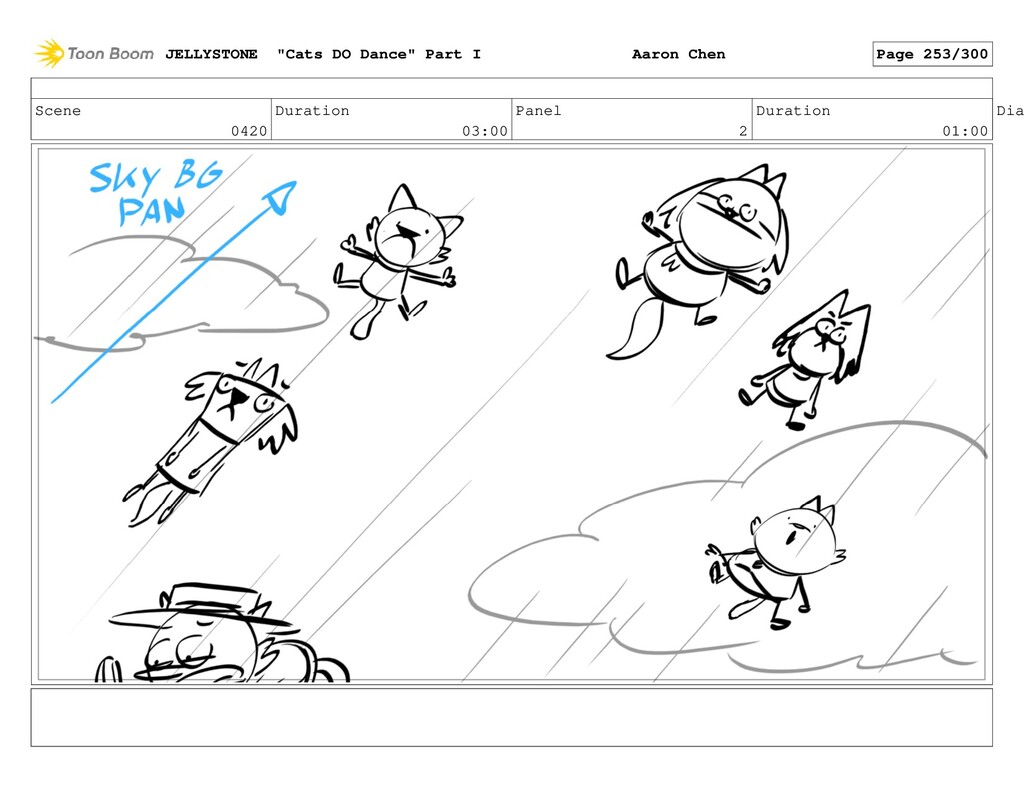Click the Scene label in the header
The width and height of the screenshot is (1024, 793).
pos(58,110)
